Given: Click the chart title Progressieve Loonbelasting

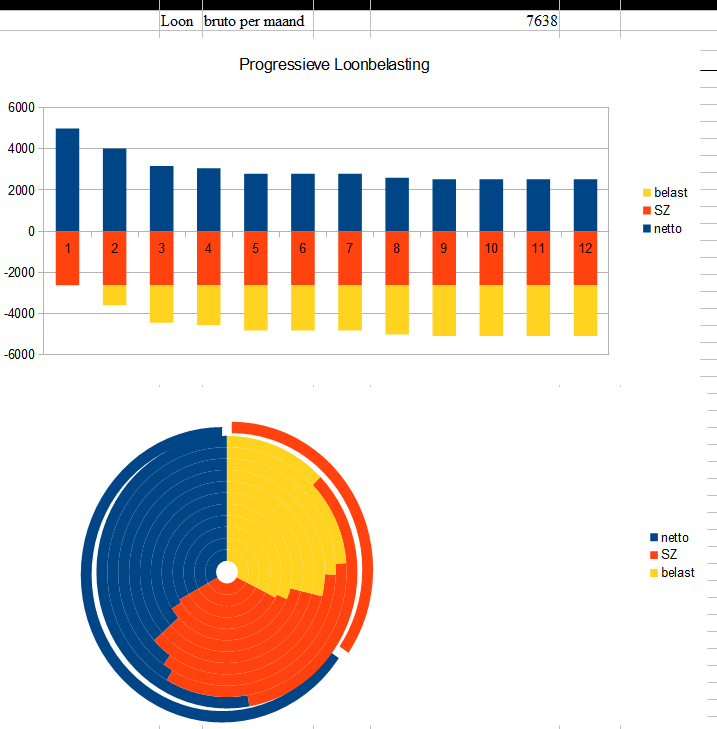Looking at the screenshot, I should [x=334, y=65].
